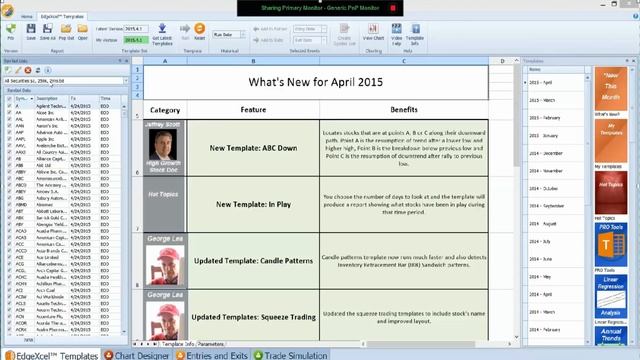Click the red delete symbol list icon
The width and height of the screenshot is (640, 360).
pos(28,70)
